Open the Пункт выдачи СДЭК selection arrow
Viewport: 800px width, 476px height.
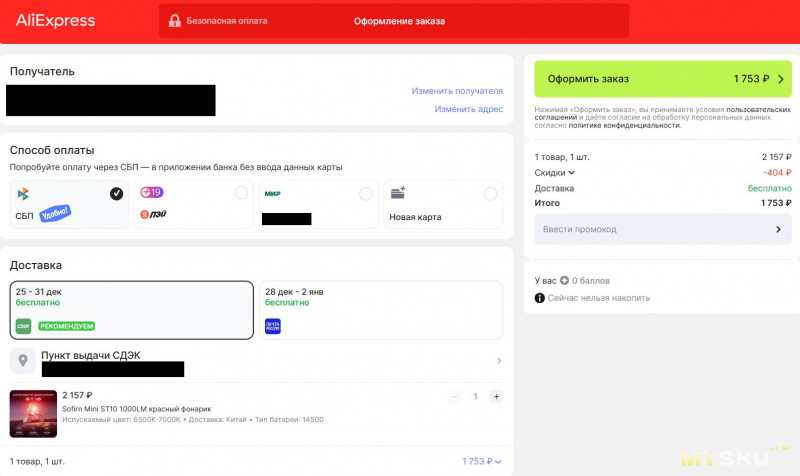pos(499,361)
